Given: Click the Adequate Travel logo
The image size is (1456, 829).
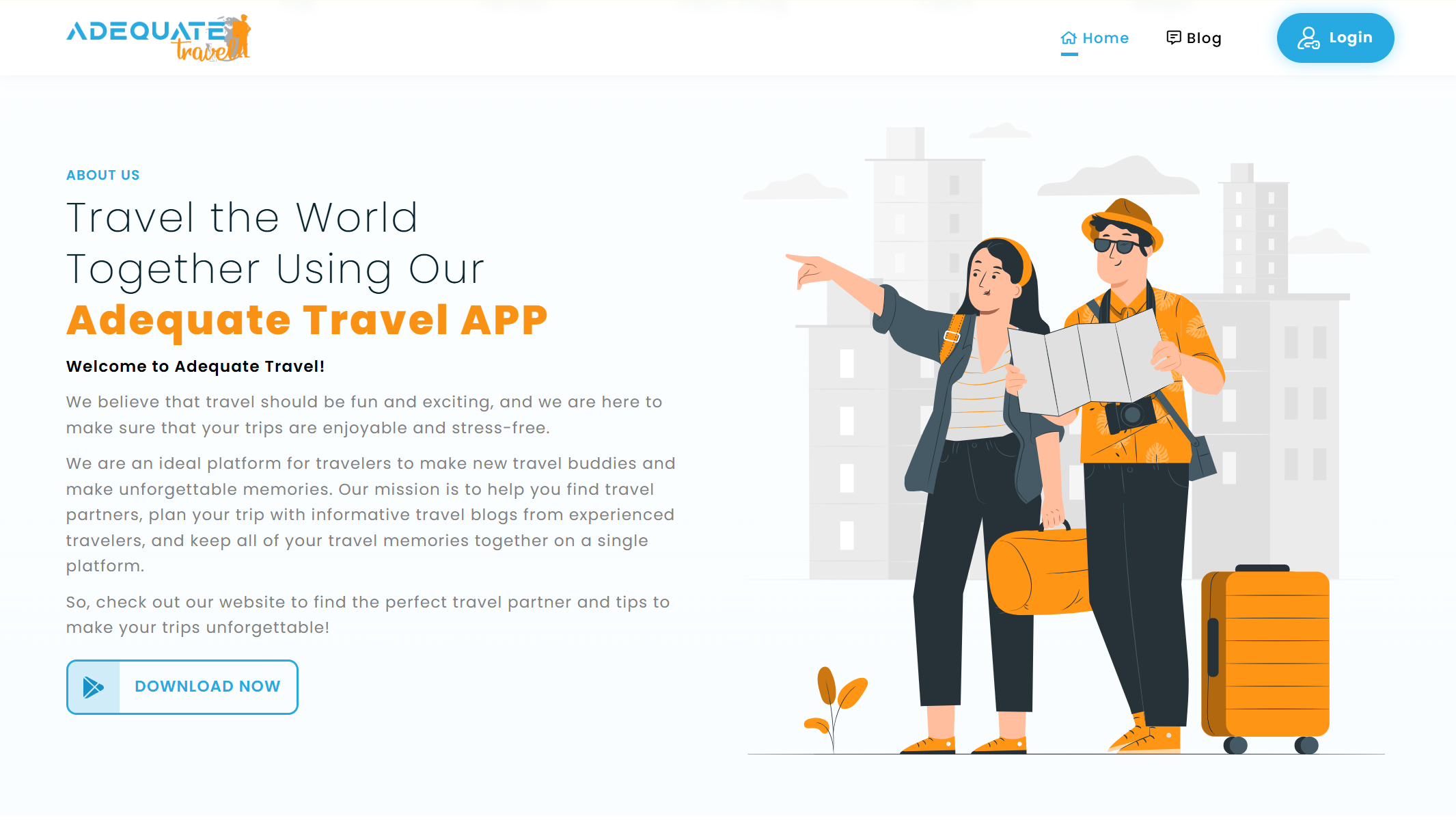Looking at the screenshot, I should (159, 38).
